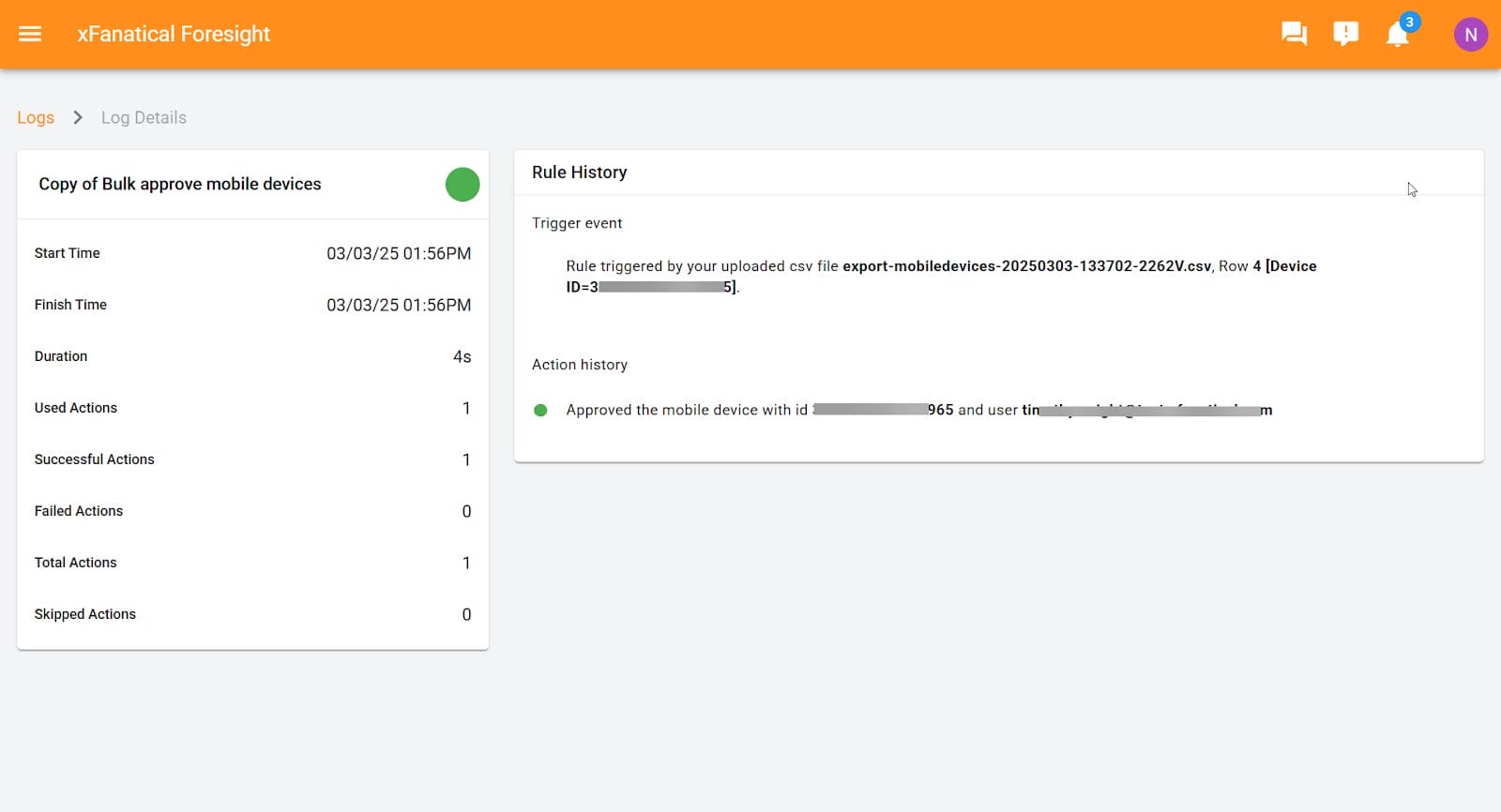Click the Used Actions label
Viewport: 1501px width, 812px height.
click(76, 408)
